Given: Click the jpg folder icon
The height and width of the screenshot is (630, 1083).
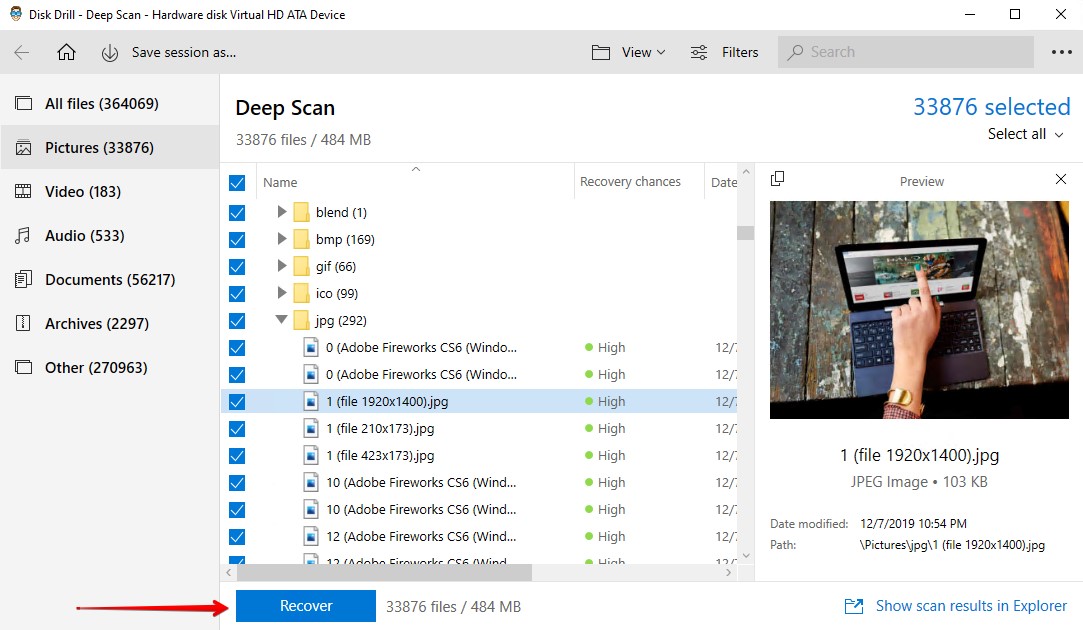Looking at the screenshot, I should click(301, 320).
